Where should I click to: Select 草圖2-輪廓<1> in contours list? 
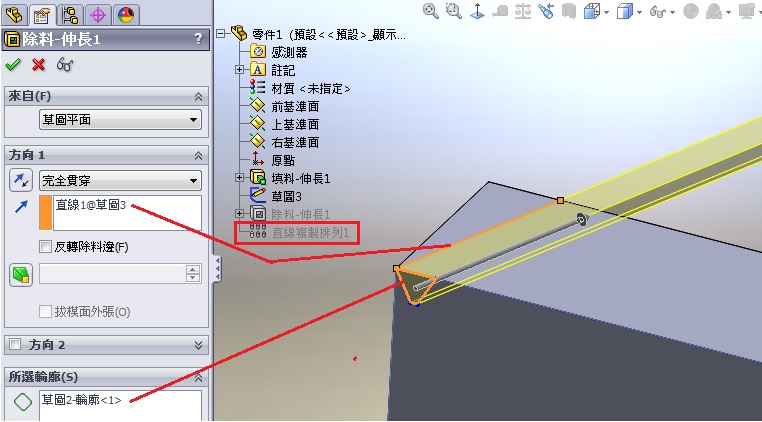(x=81, y=400)
